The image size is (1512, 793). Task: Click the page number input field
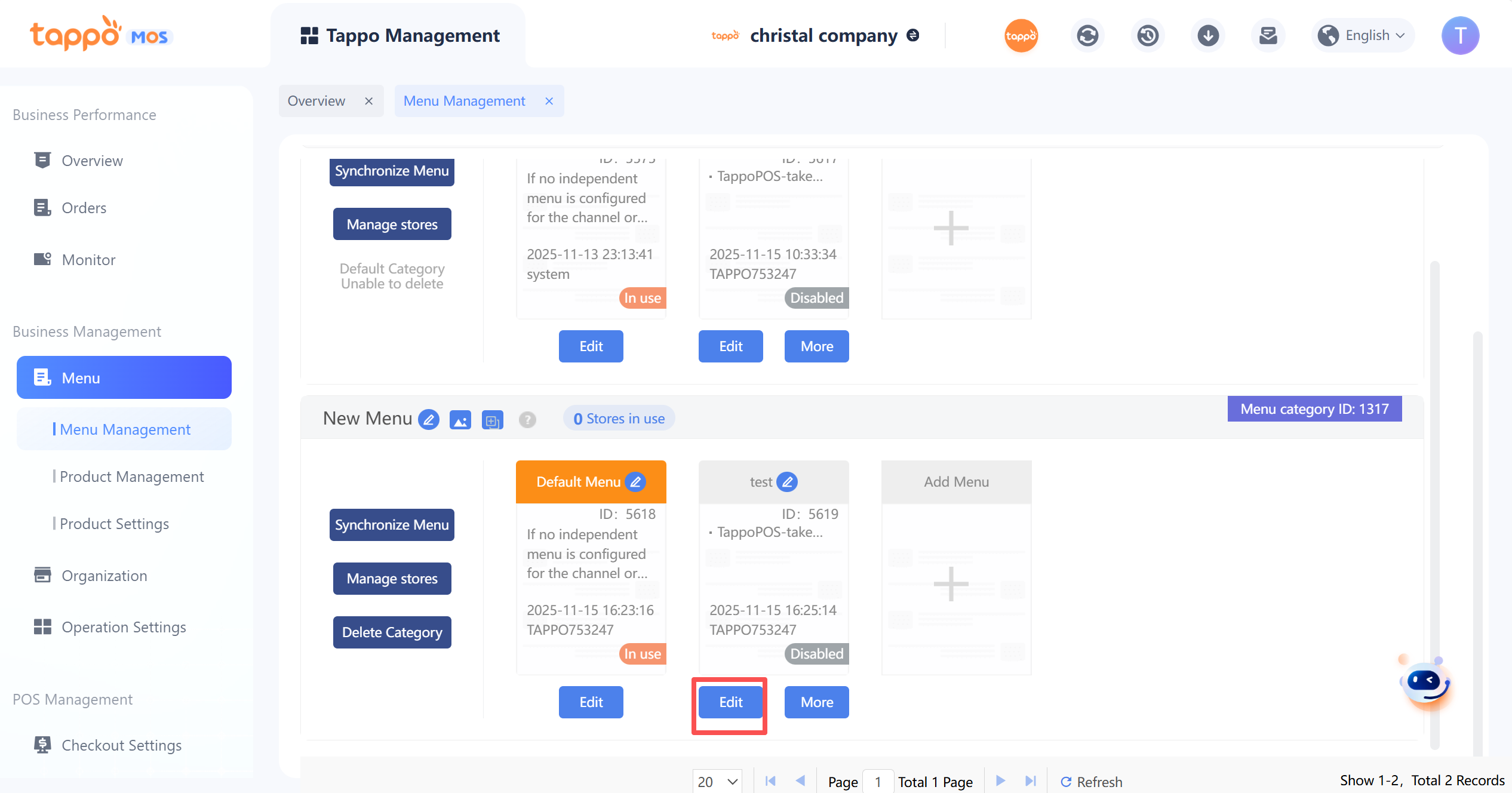[878, 782]
